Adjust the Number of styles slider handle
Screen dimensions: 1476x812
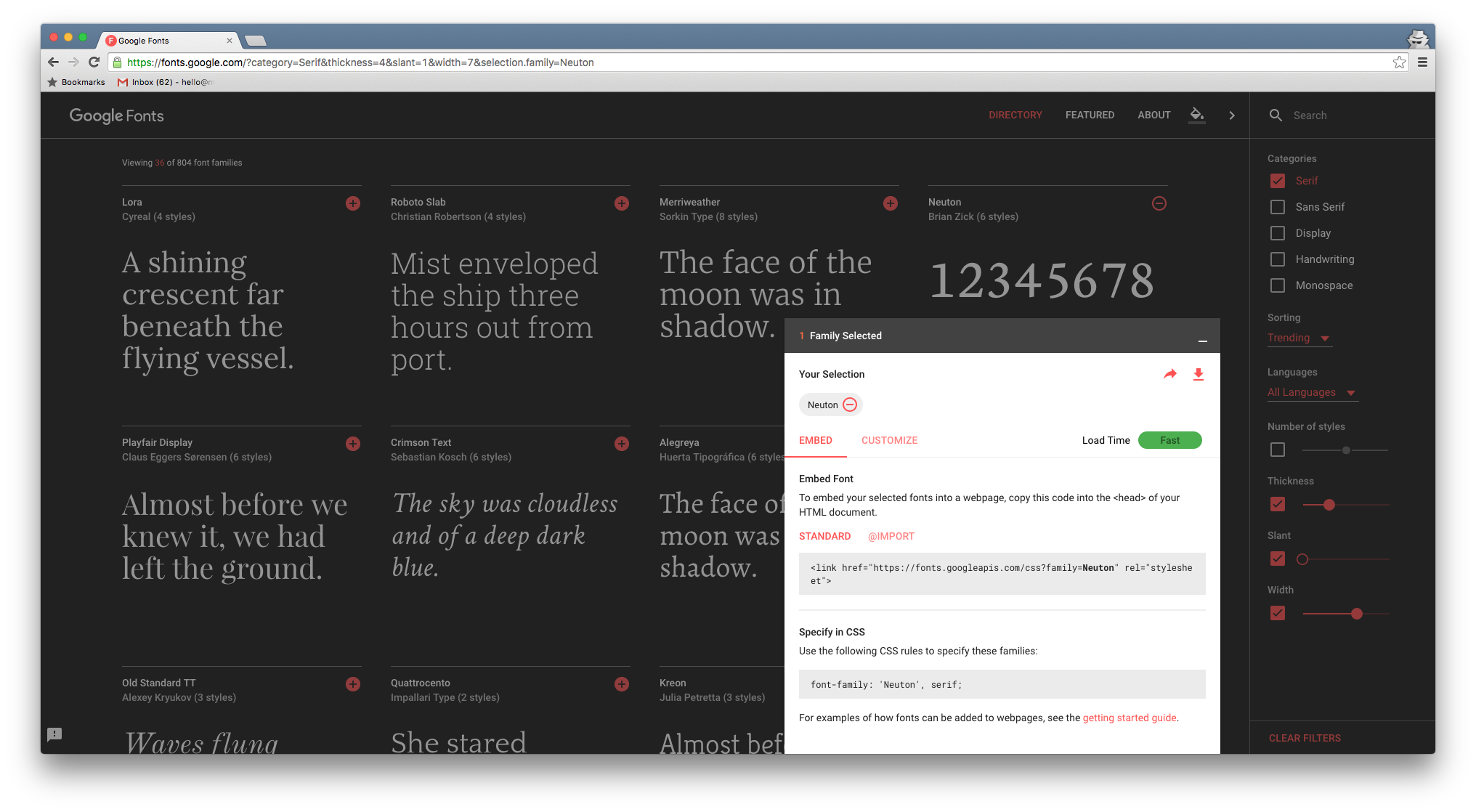click(1346, 450)
